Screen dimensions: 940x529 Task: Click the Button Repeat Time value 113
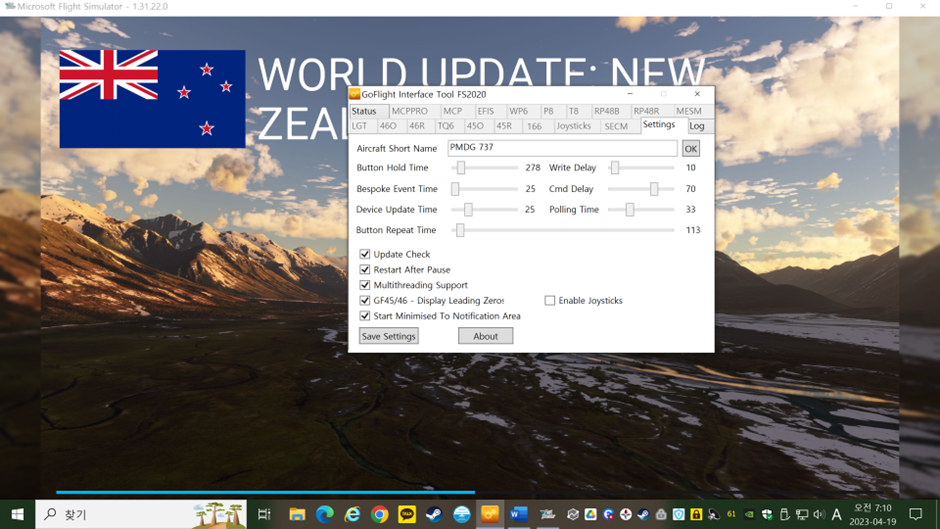[693, 230]
